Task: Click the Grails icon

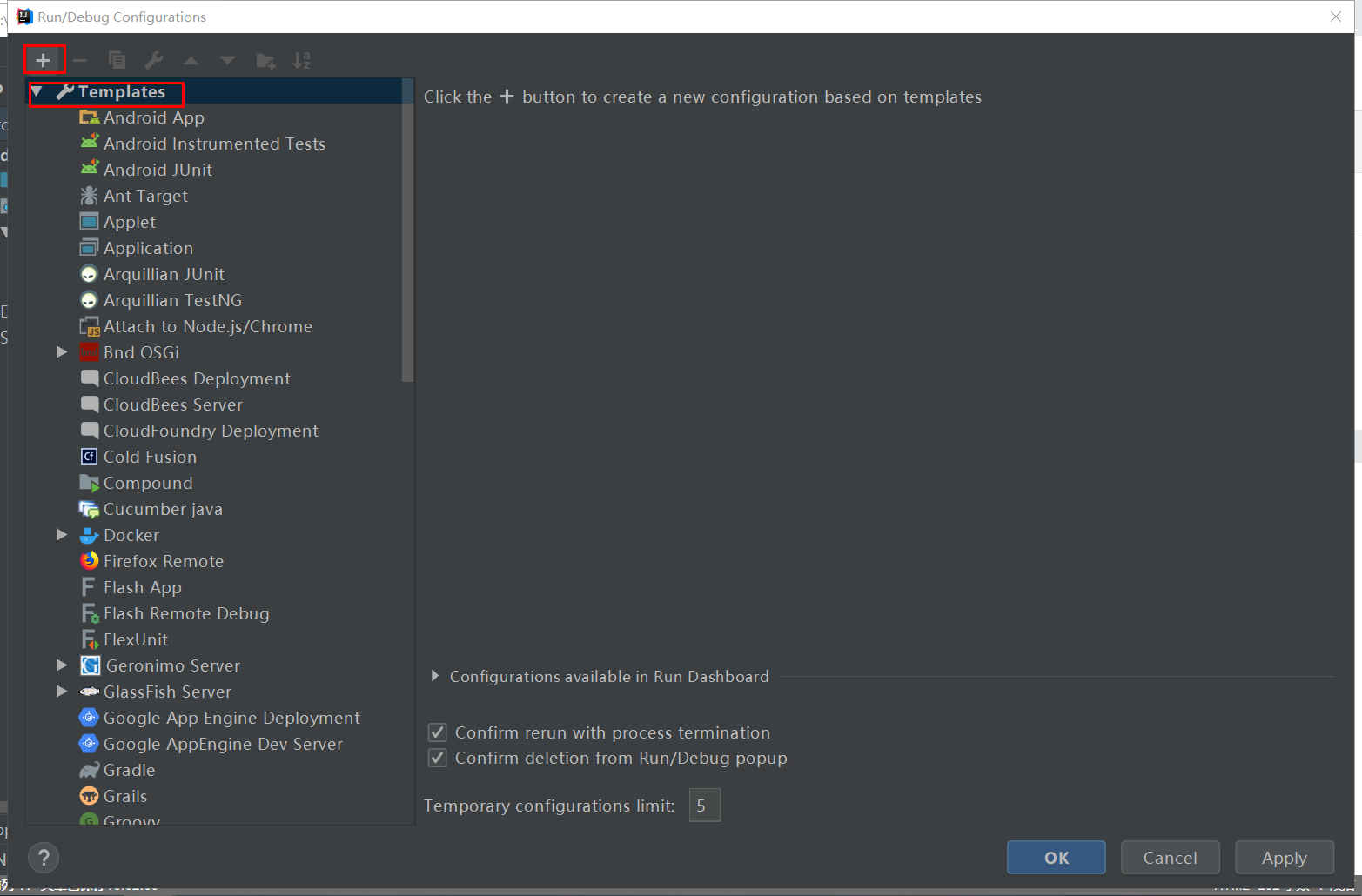Action: coord(89,796)
